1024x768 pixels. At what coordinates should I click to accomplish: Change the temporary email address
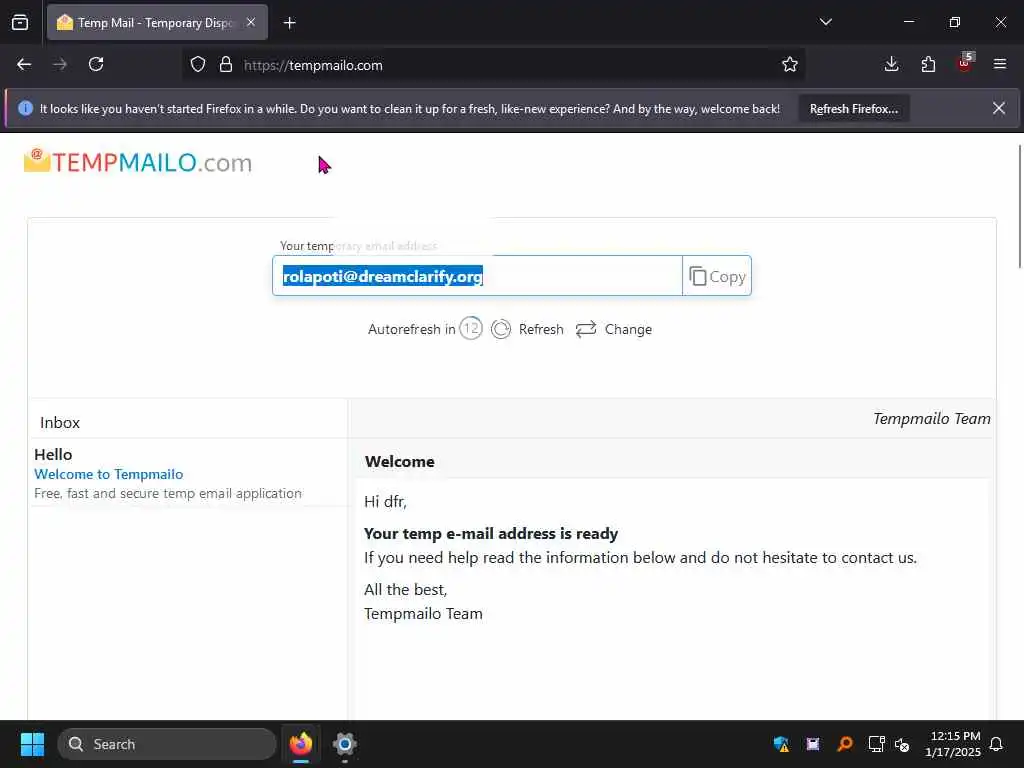click(x=614, y=329)
